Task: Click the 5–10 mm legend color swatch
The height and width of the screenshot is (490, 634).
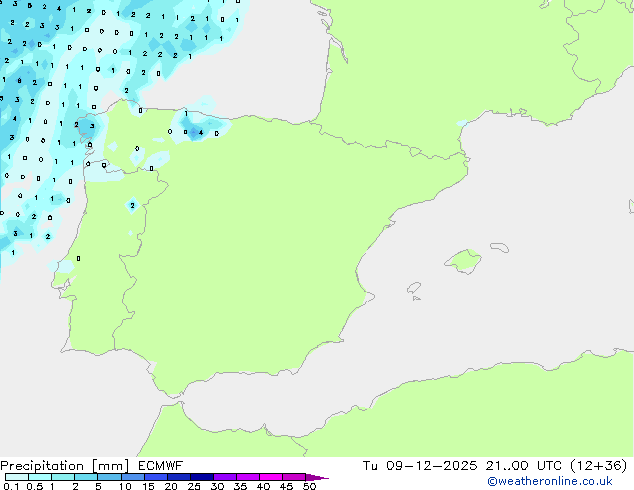Action: 109,477
